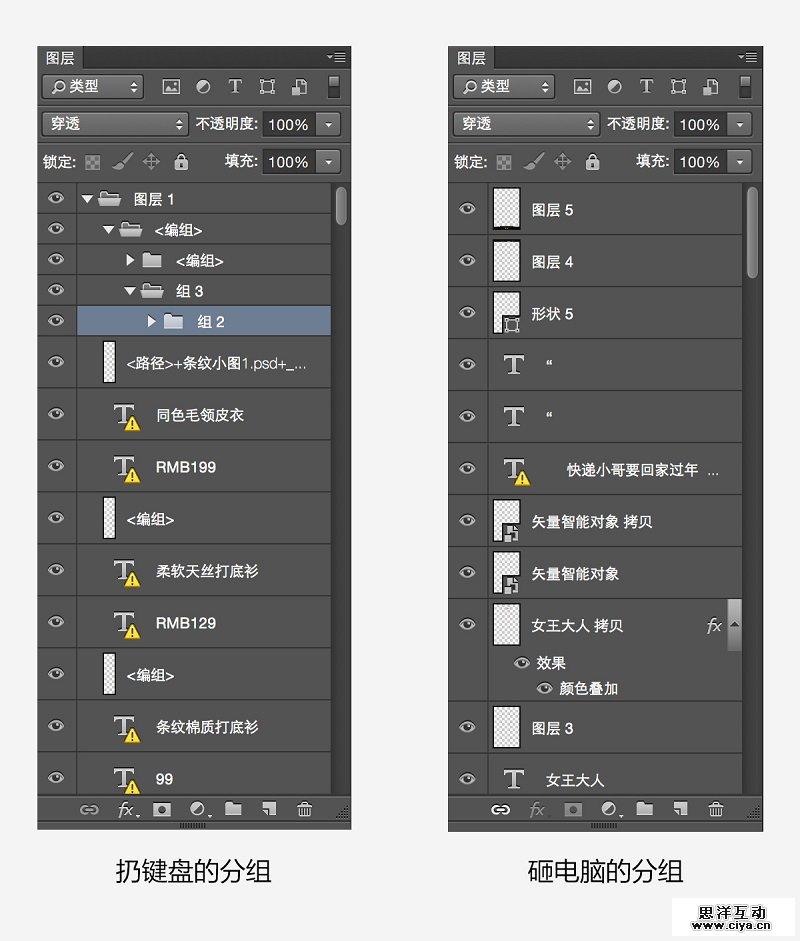Select the 矢量智能对象 拷贝 layer

[x=591, y=521]
